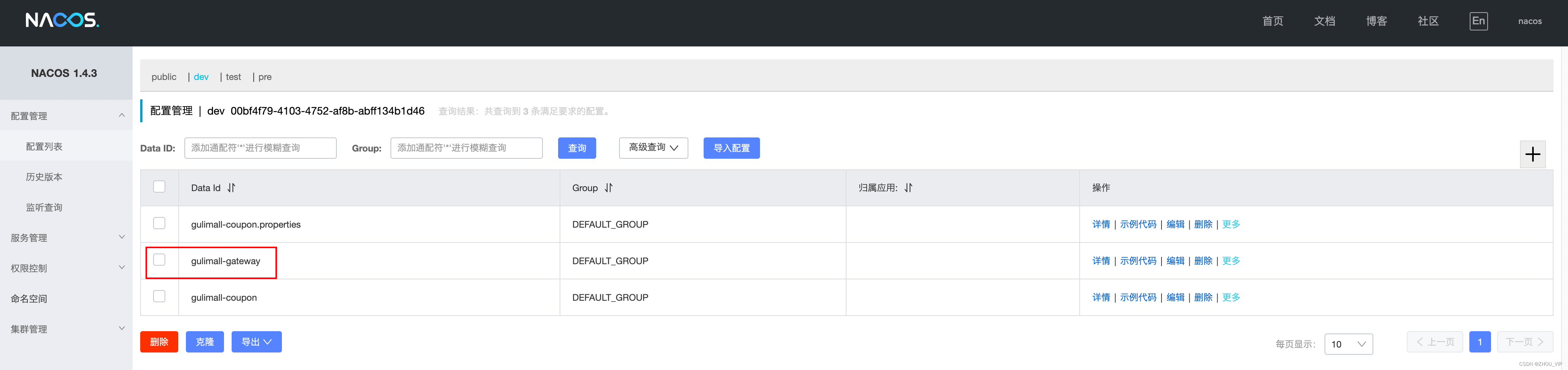Click the plus icon to create configuration

coord(1532,154)
